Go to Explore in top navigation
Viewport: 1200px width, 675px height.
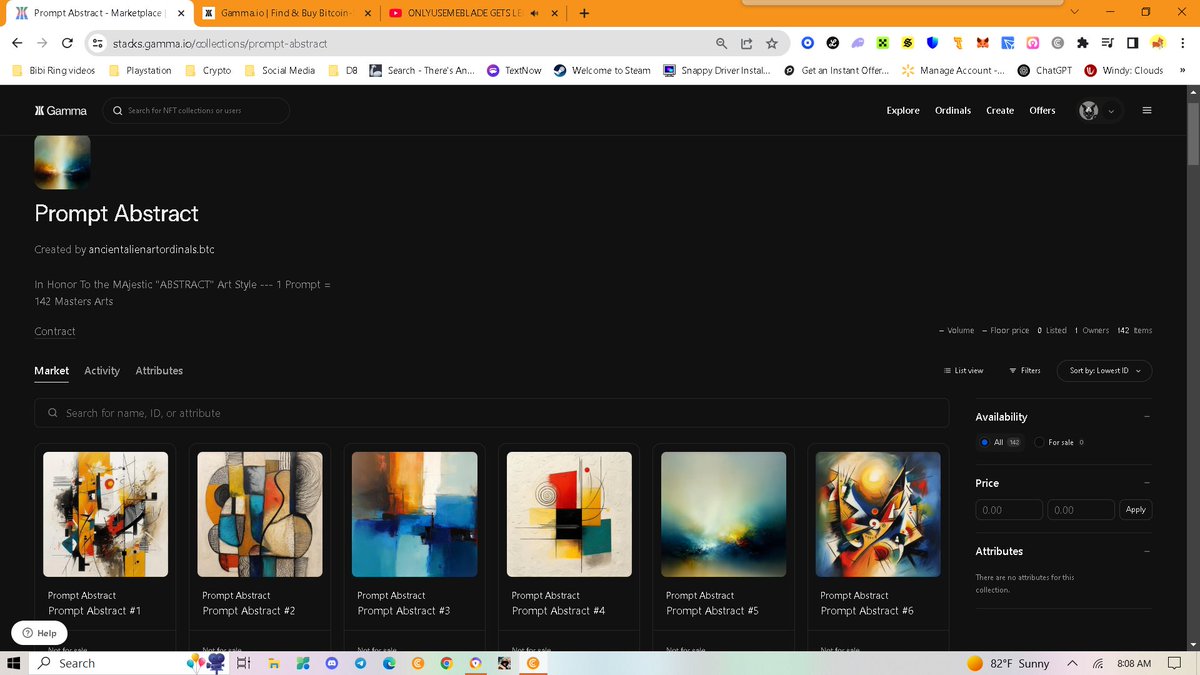[x=903, y=110]
